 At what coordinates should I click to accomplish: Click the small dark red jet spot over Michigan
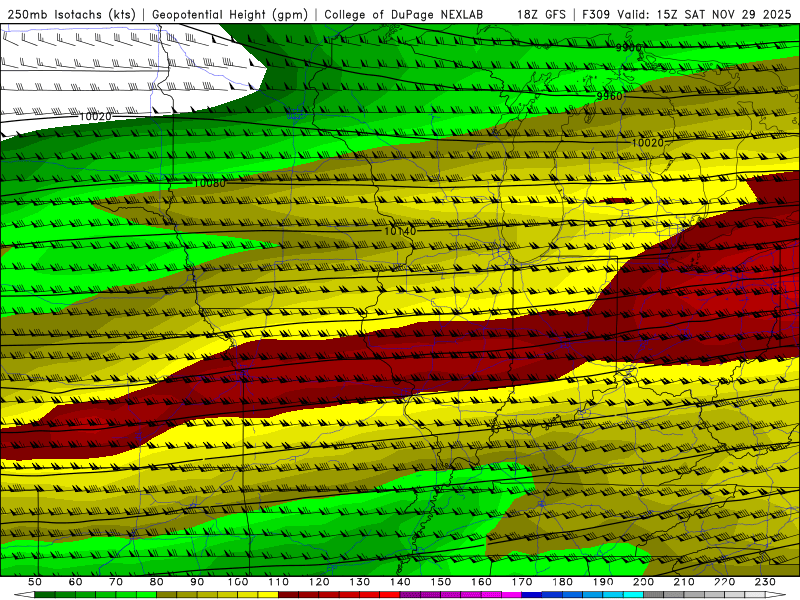618,201
